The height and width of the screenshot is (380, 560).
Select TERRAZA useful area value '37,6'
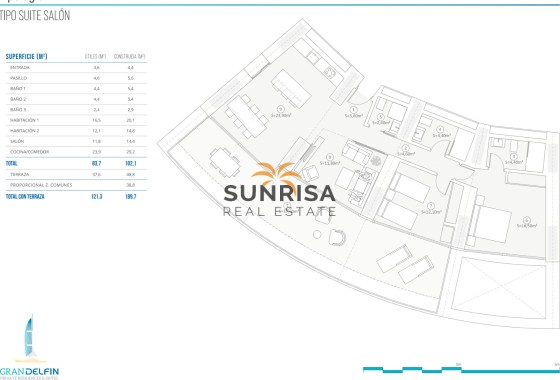96,174
